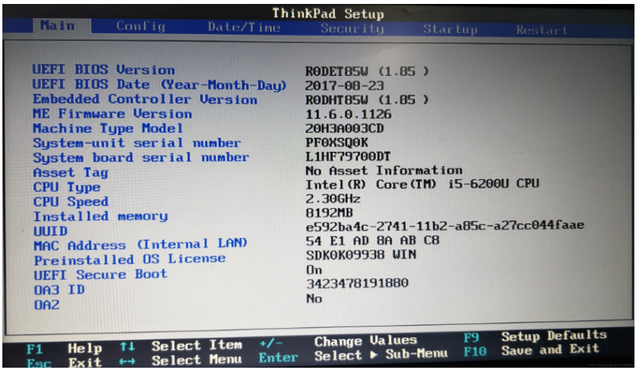Click the F1 Help hint
Viewport: 640px width, 374px height.
pyautogui.click(x=64, y=349)
